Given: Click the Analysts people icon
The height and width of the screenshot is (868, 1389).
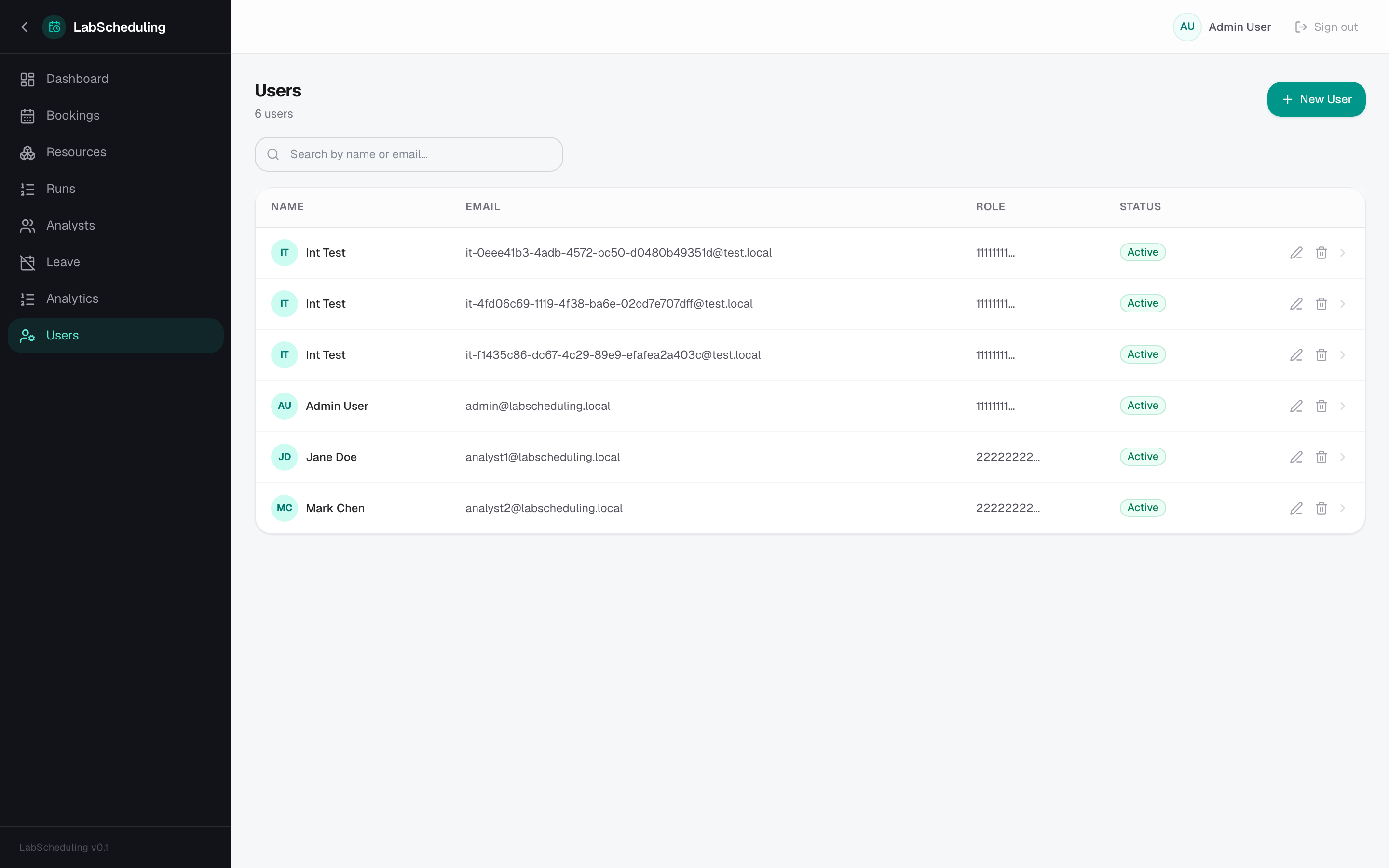Looking at the screenshot, I should [27, 226].
